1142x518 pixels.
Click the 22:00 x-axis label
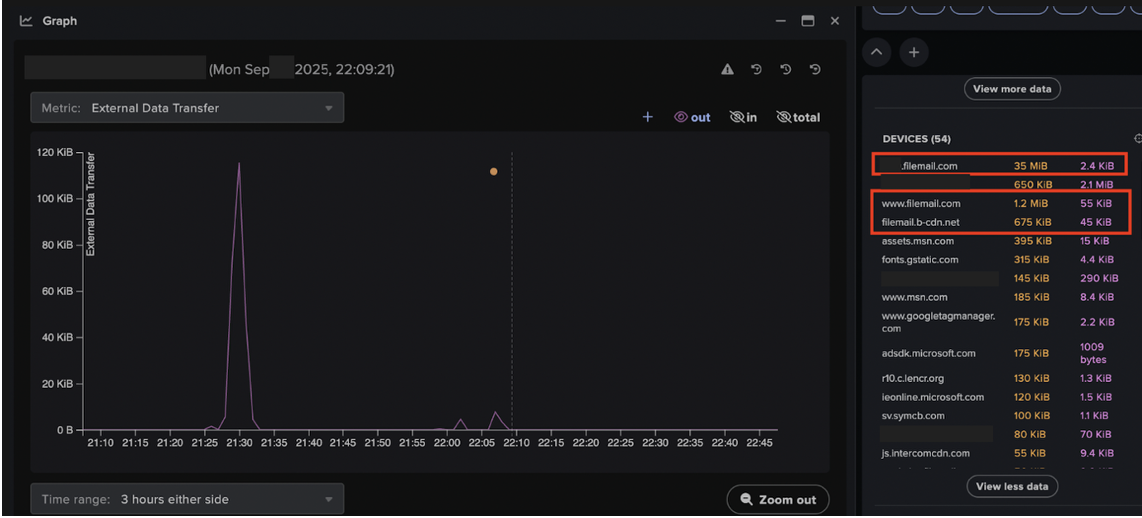click(x=447, y=442)
